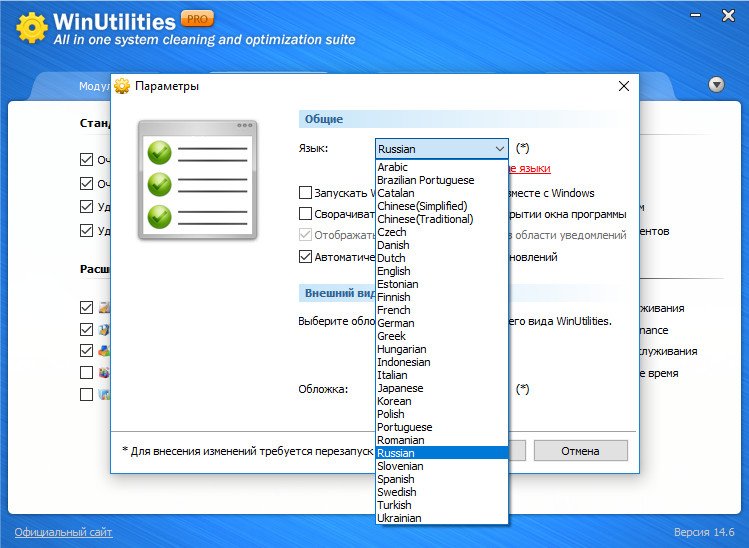Image resolution: width=749 pixels, height=548 pixels.
Task: Toggle 'Запускать' with Windows checkbox
Action: click(305, 193)
